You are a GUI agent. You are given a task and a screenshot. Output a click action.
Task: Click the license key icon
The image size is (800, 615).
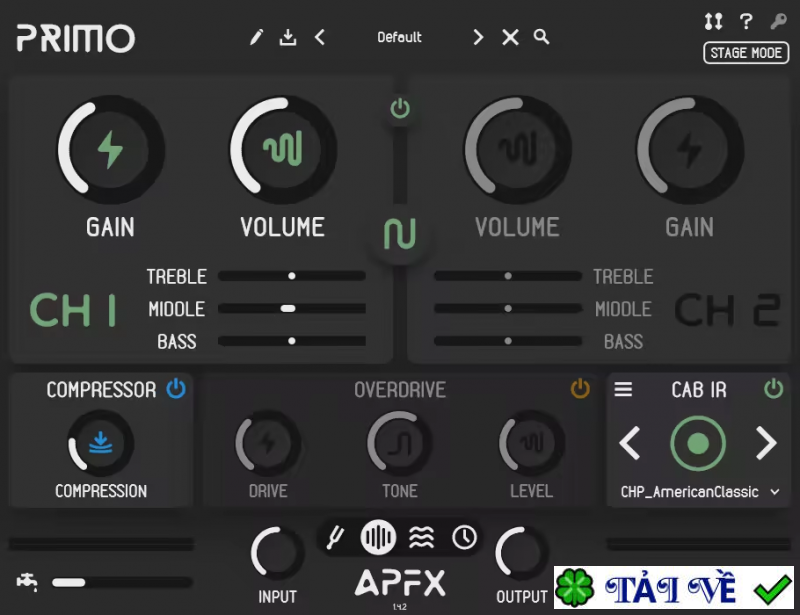[778, 21]
